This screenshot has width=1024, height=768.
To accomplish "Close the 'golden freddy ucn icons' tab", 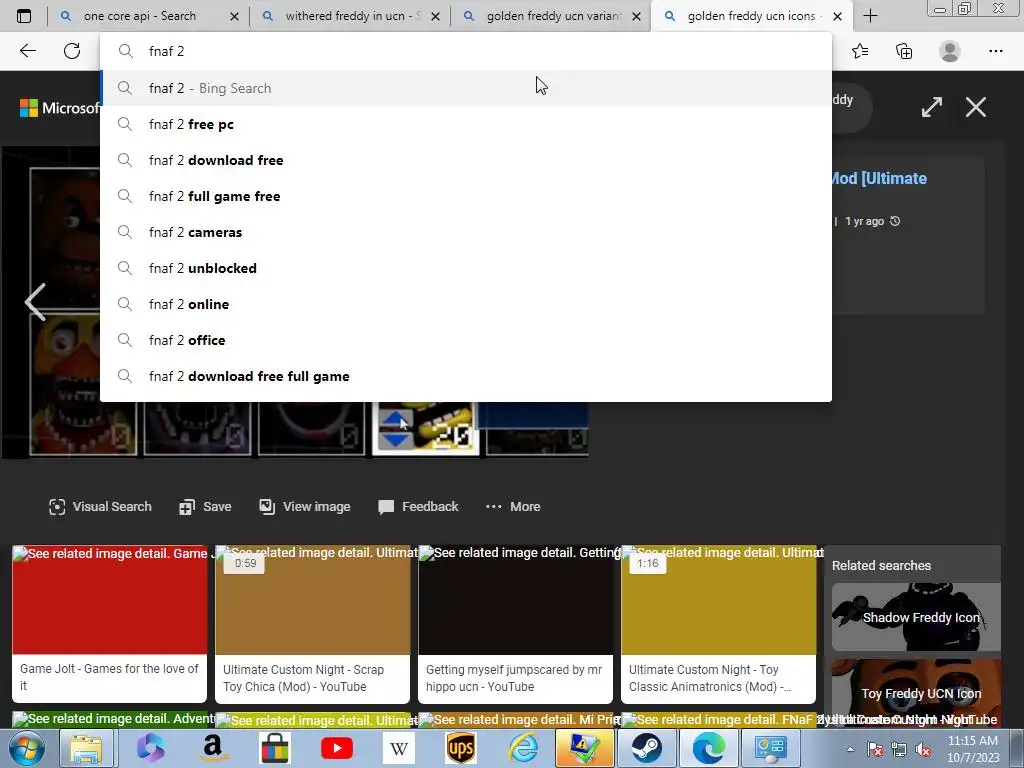I will tap(837, 16).
